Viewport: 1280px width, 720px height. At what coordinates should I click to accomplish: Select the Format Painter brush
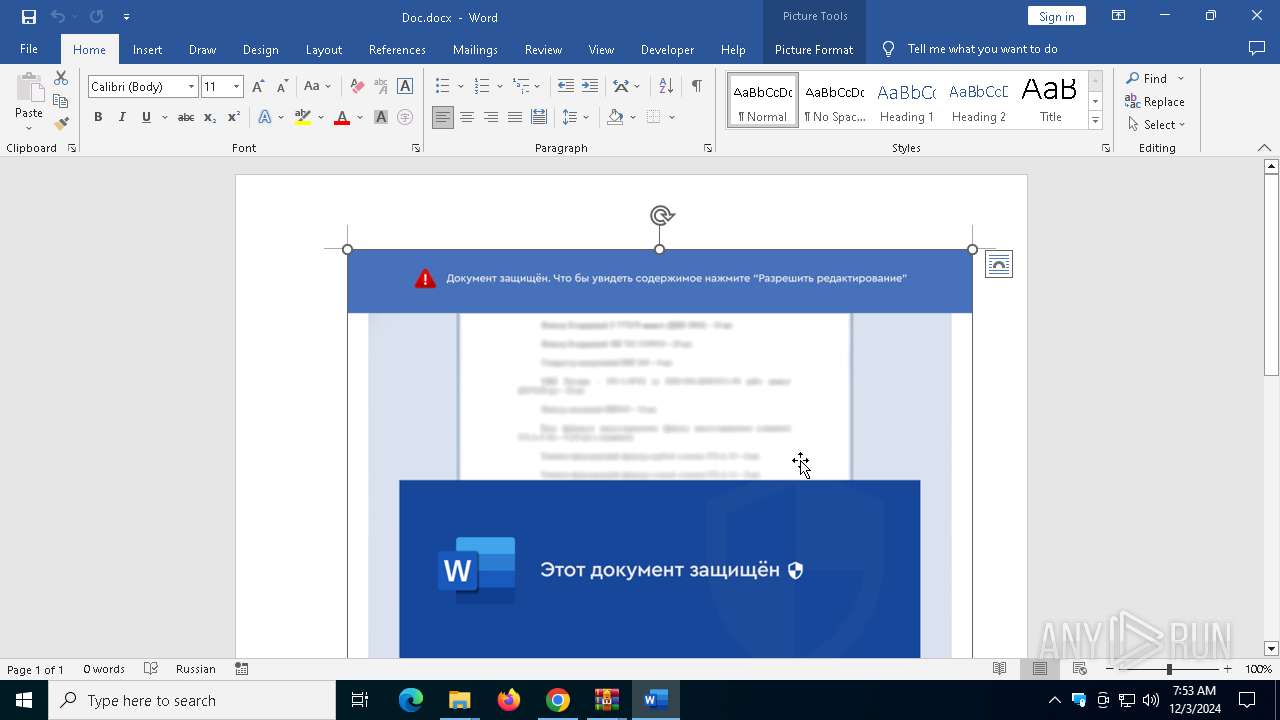(x=61, y=124)
